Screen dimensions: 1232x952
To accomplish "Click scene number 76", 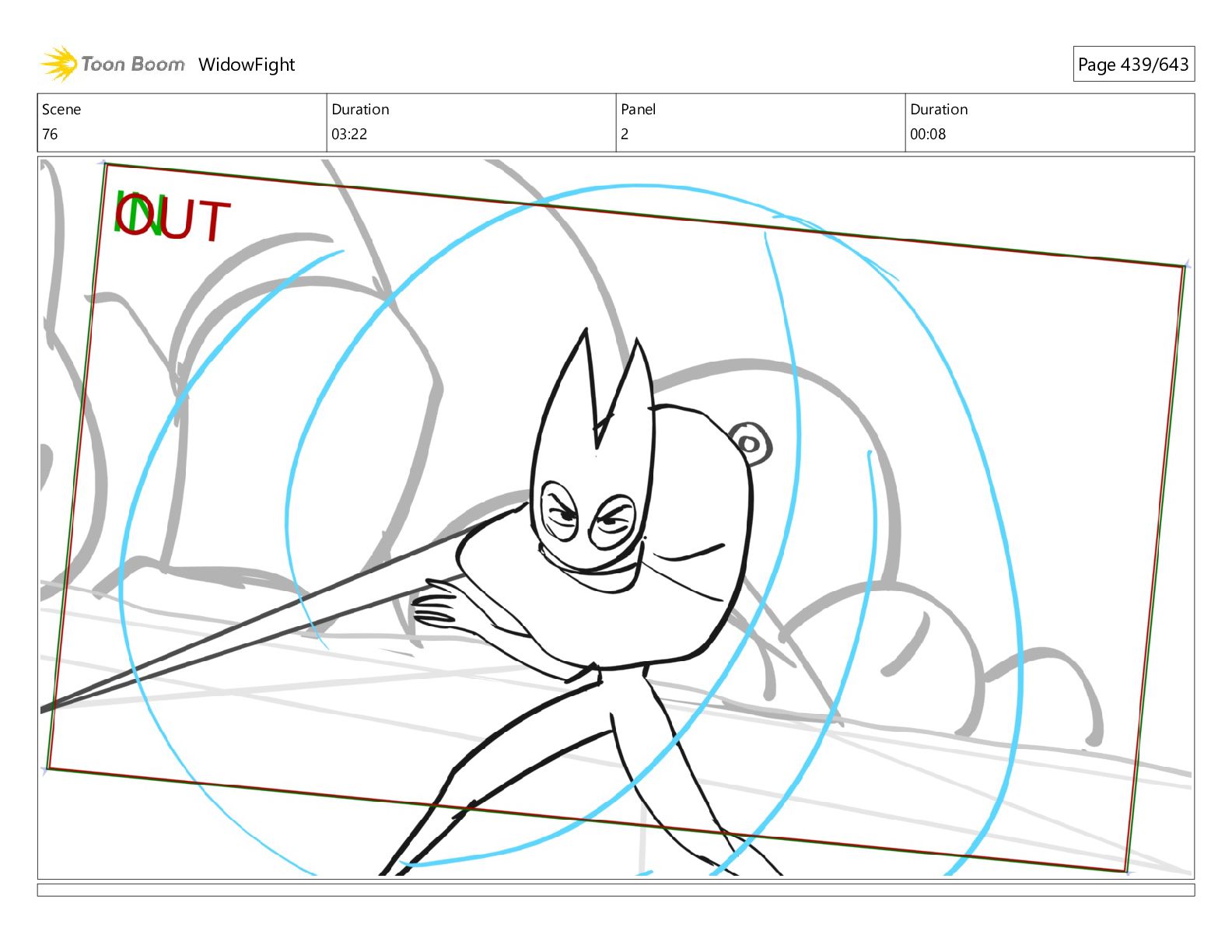I will coord(50,134).
